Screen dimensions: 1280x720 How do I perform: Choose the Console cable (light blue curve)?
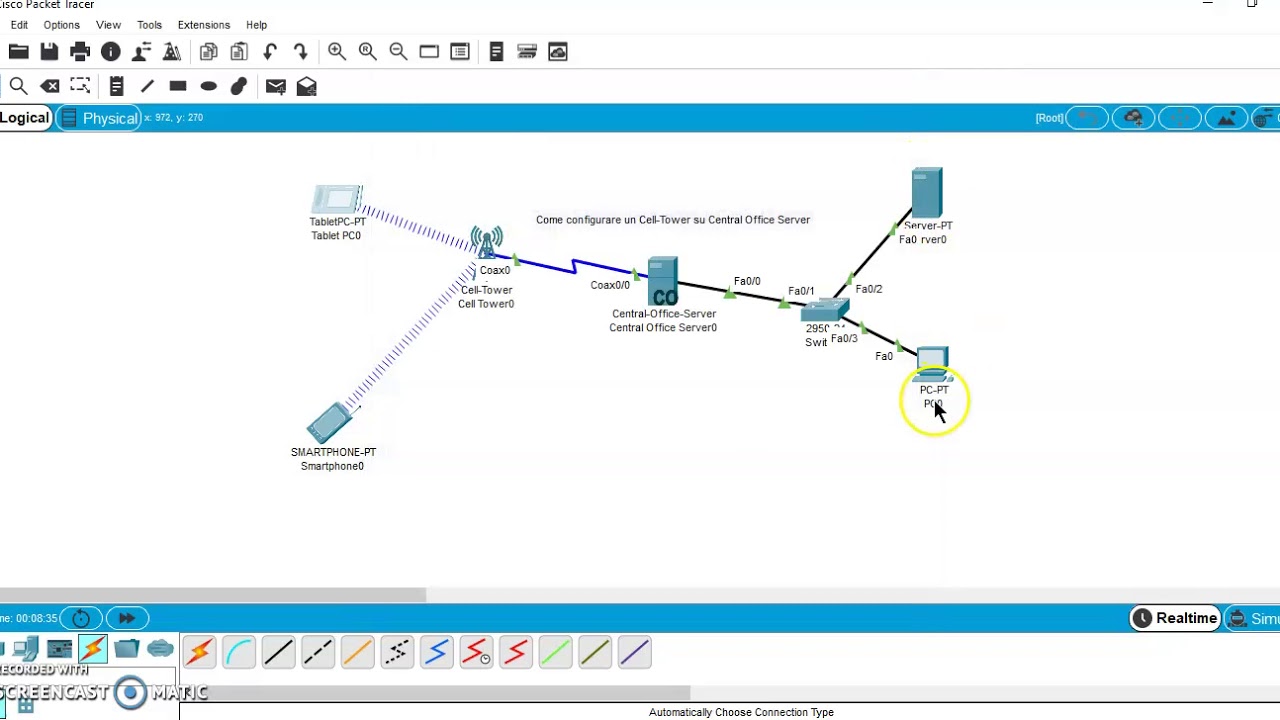point(239,653)
